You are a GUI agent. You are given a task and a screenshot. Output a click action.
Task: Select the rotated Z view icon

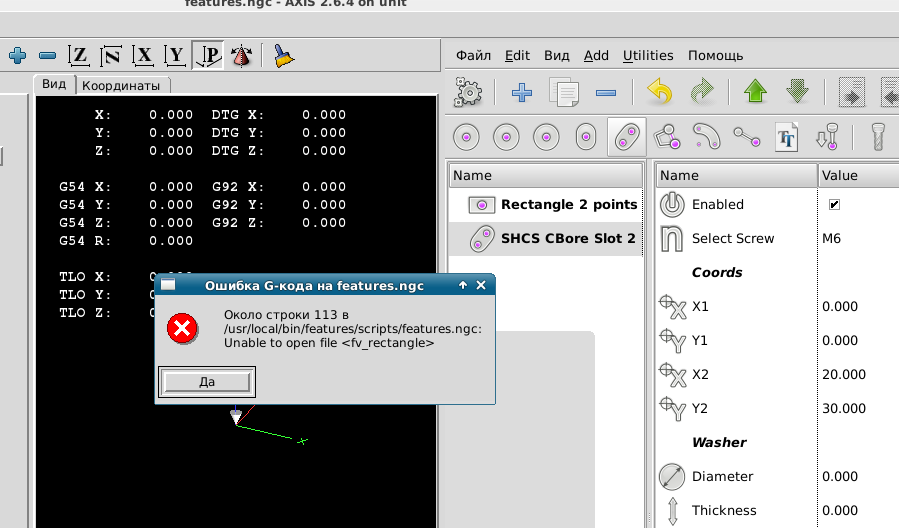pyautogui.click(x=111, y=56)
